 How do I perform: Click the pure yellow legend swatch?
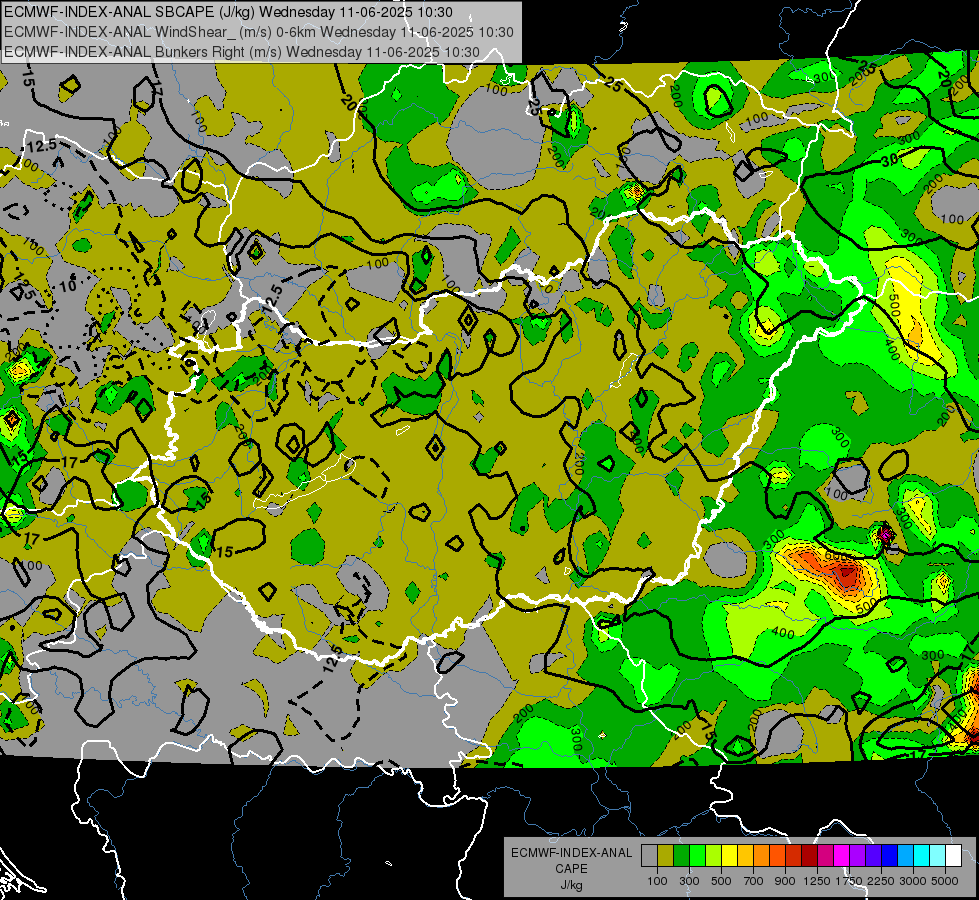coord(729,855)
